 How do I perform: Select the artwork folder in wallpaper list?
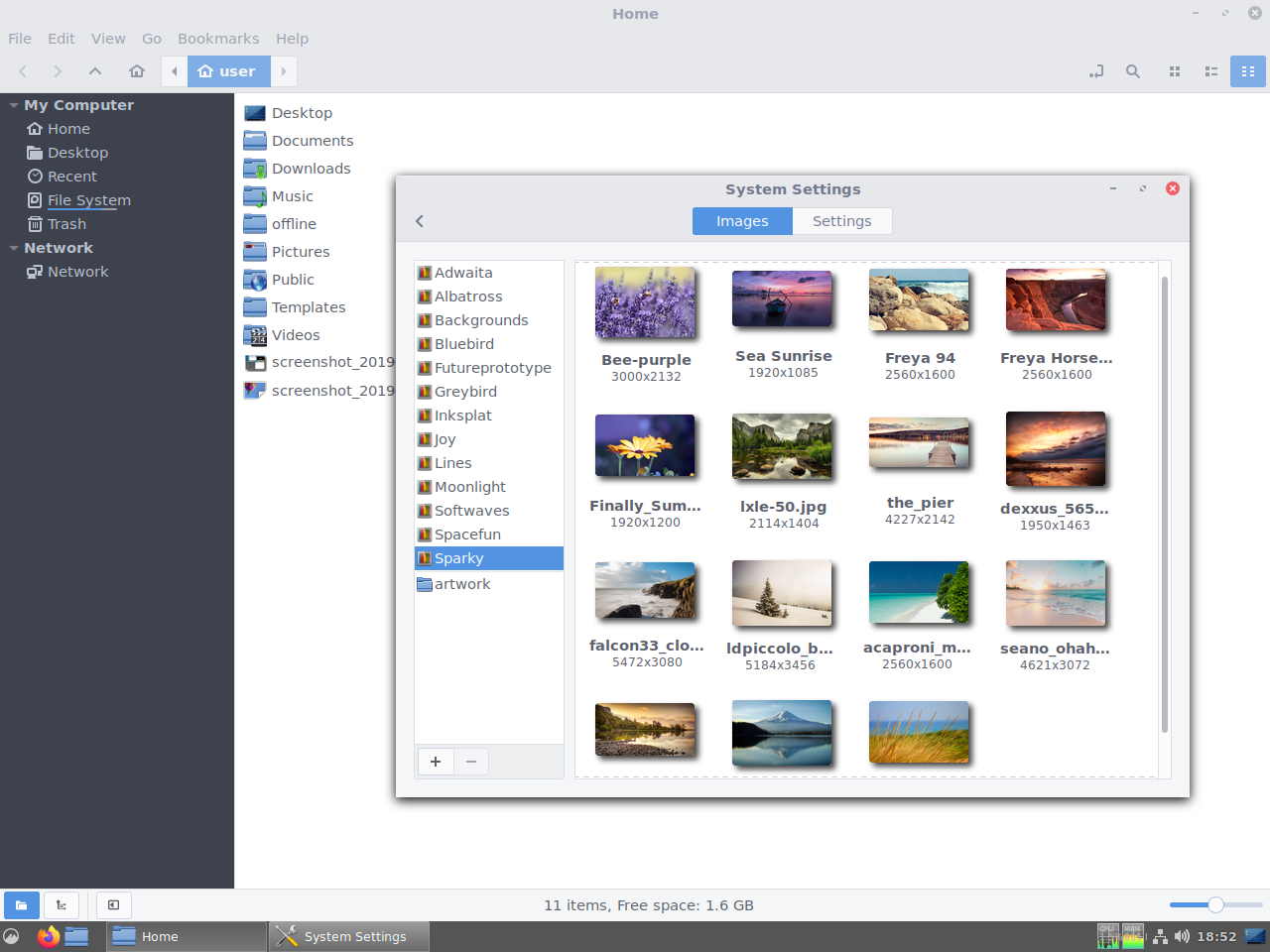tap(489, 584)
